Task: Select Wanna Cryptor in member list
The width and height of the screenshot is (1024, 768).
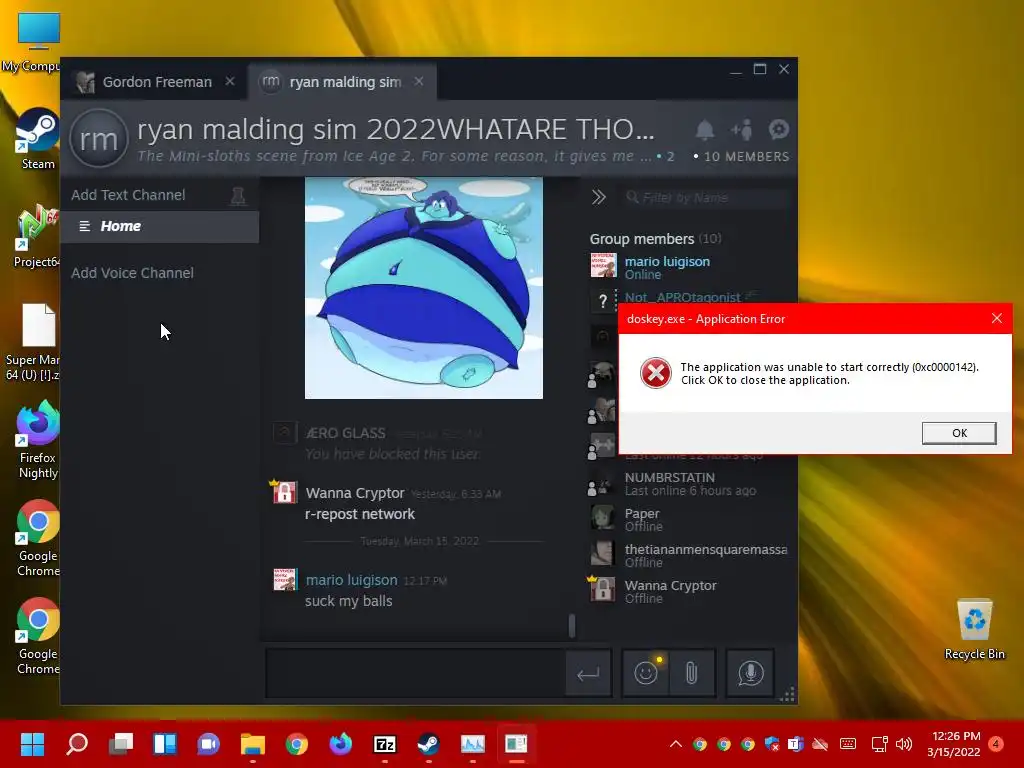Action: click(x=688, y=592)
